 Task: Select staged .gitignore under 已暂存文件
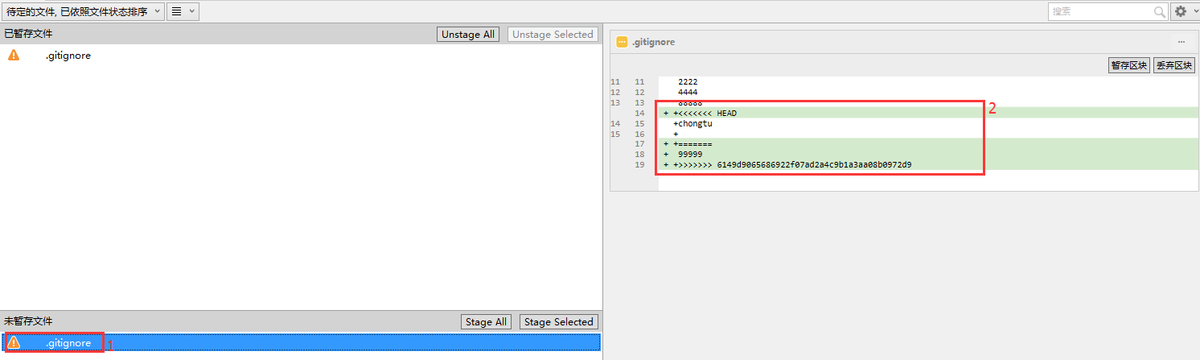[300, 56]
